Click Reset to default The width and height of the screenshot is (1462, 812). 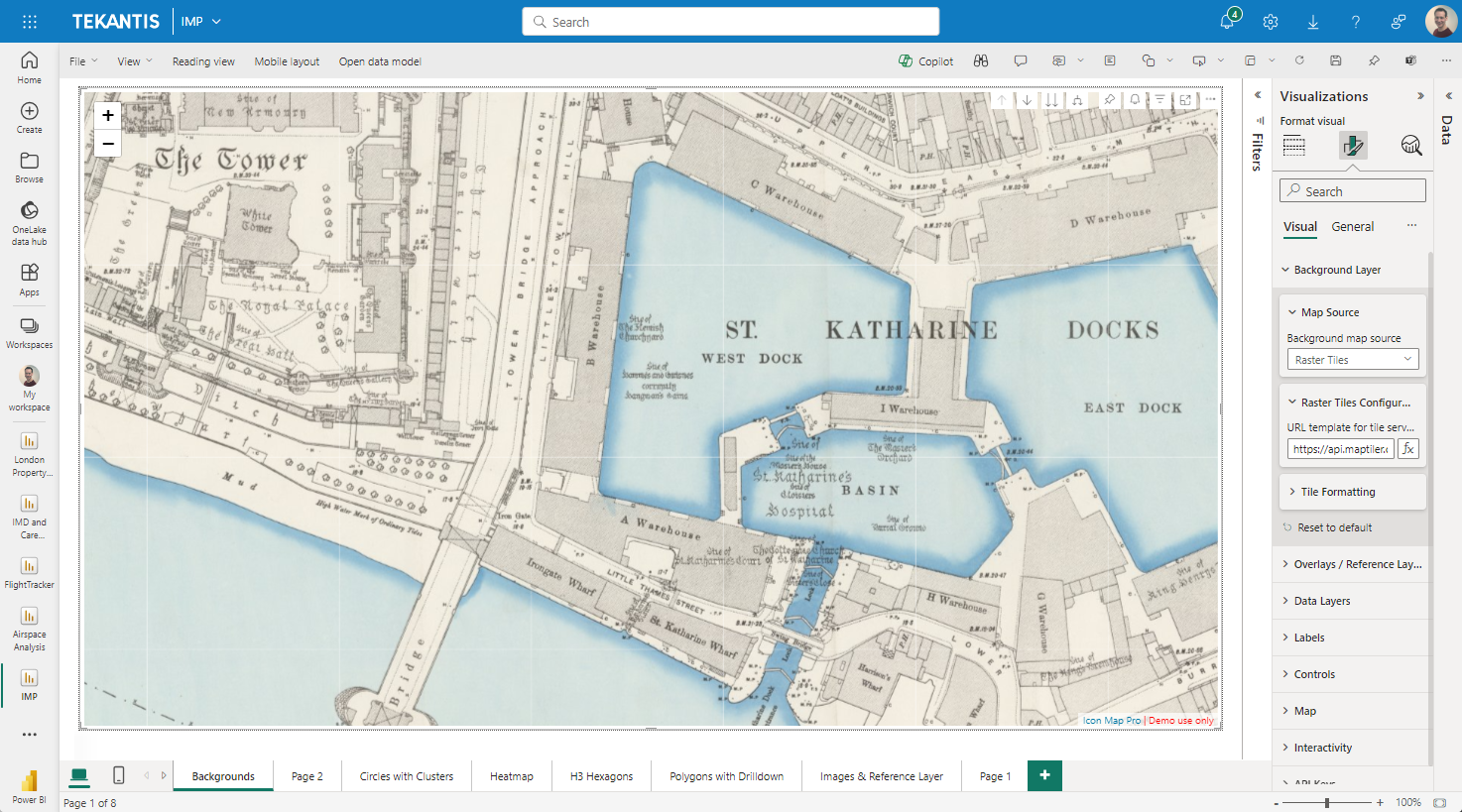1334,527
